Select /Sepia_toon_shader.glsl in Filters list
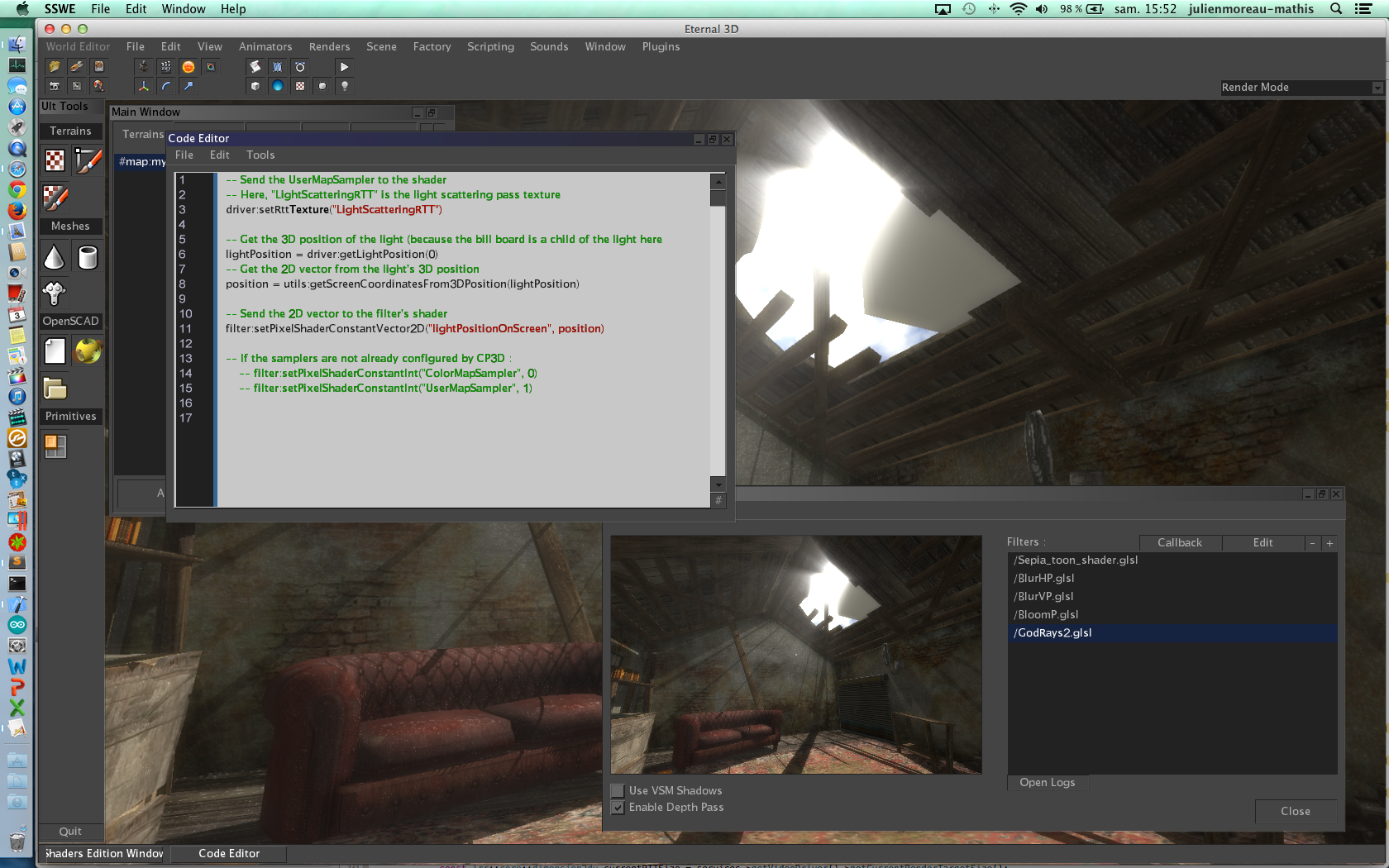The width and height of the screenshot is (1389, 868). pyautogui.click(x=1172, y=560)
